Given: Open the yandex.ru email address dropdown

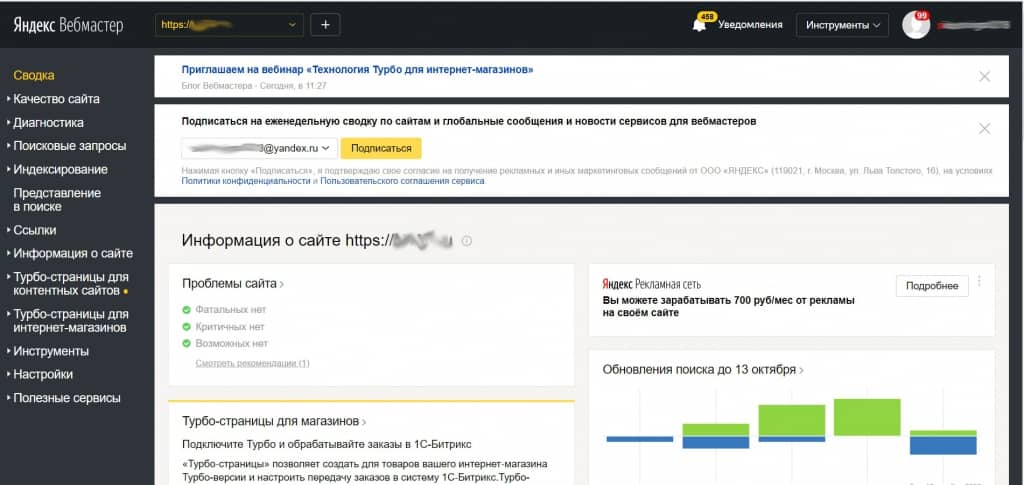Looking at the screenshot, I should tap(258, 148).
